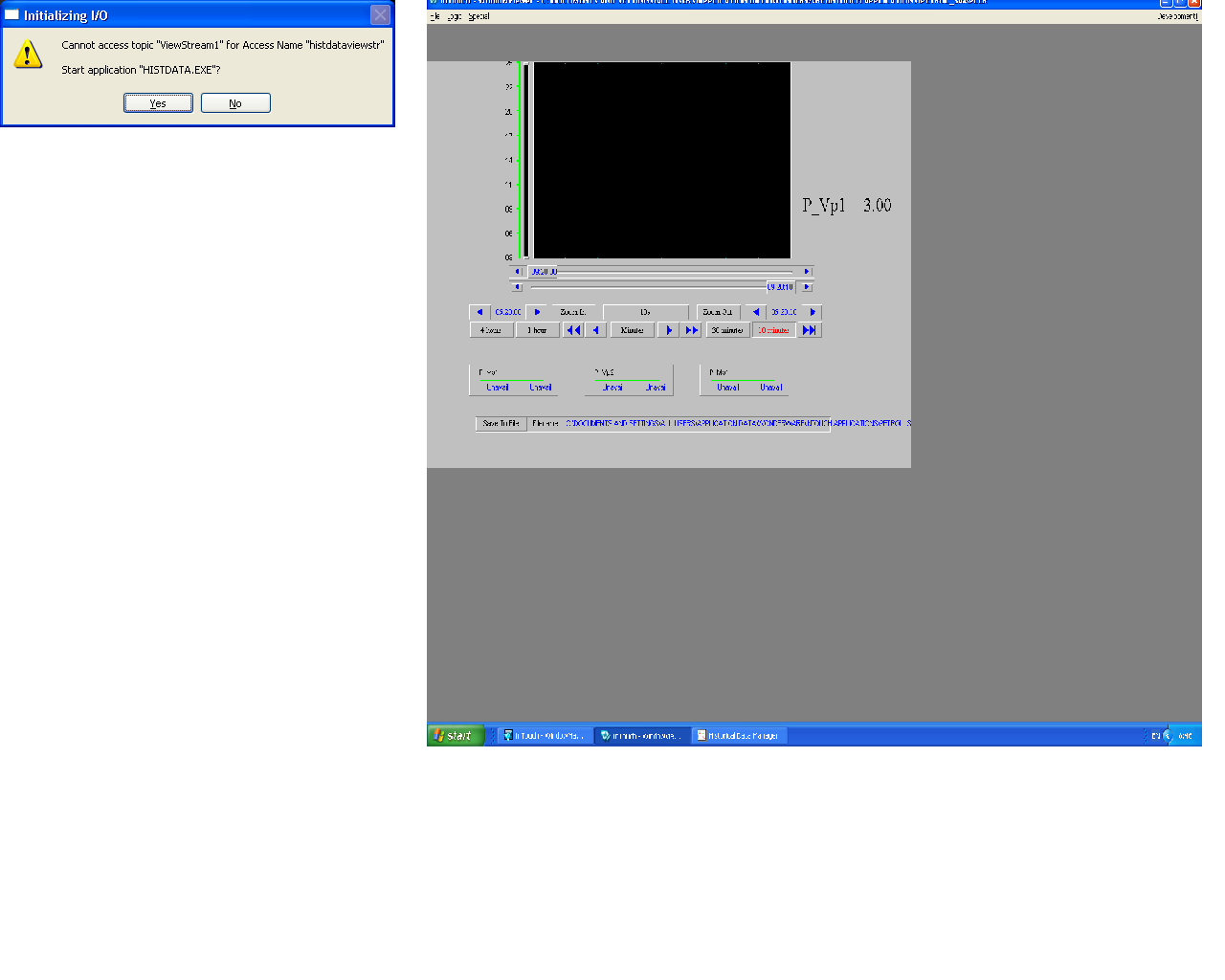Click Yes to start HISTDATA.EXE
Screen dimensions: 1225x980
click(158, 103)
